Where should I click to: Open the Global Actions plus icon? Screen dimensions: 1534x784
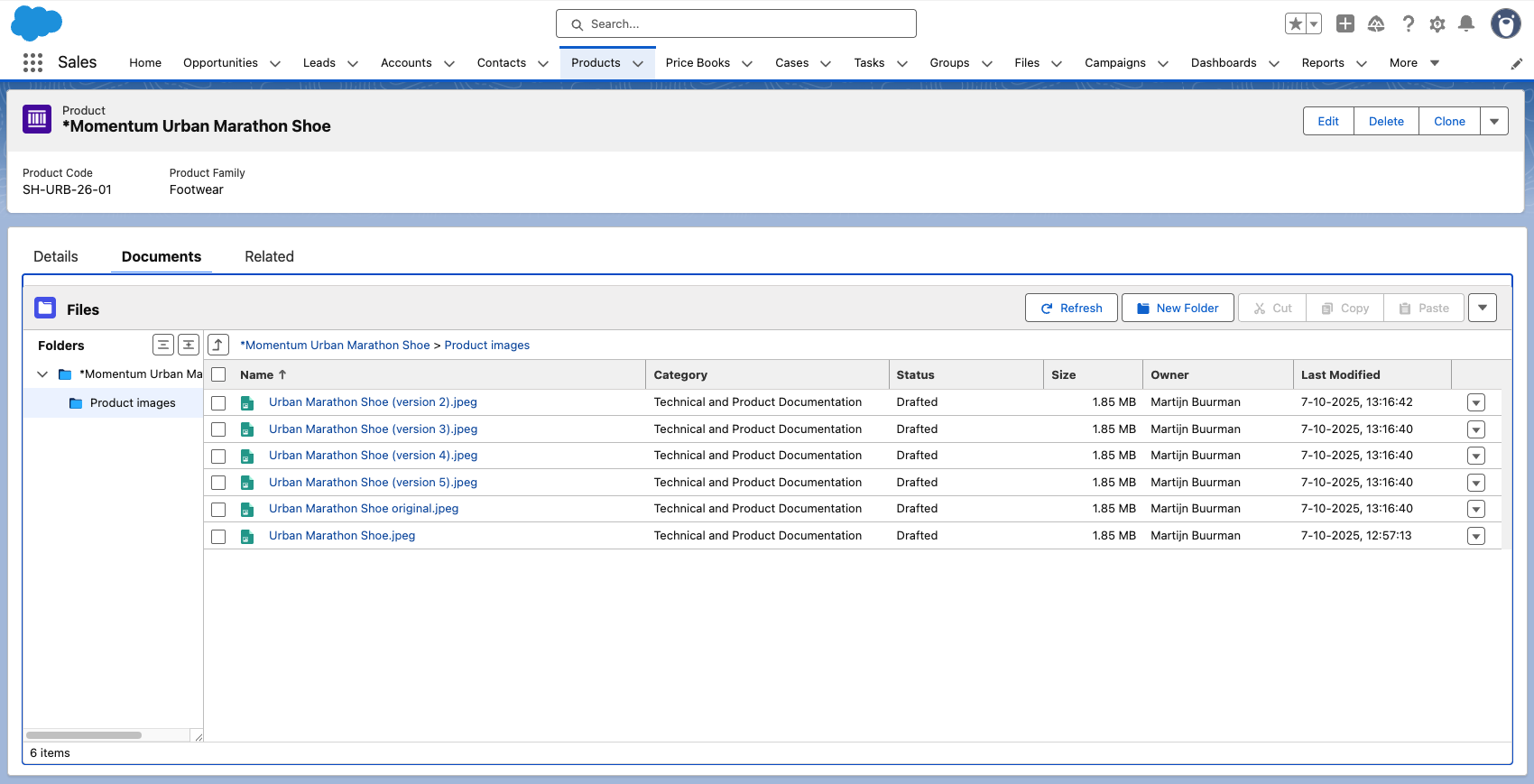pos(1345,24)
